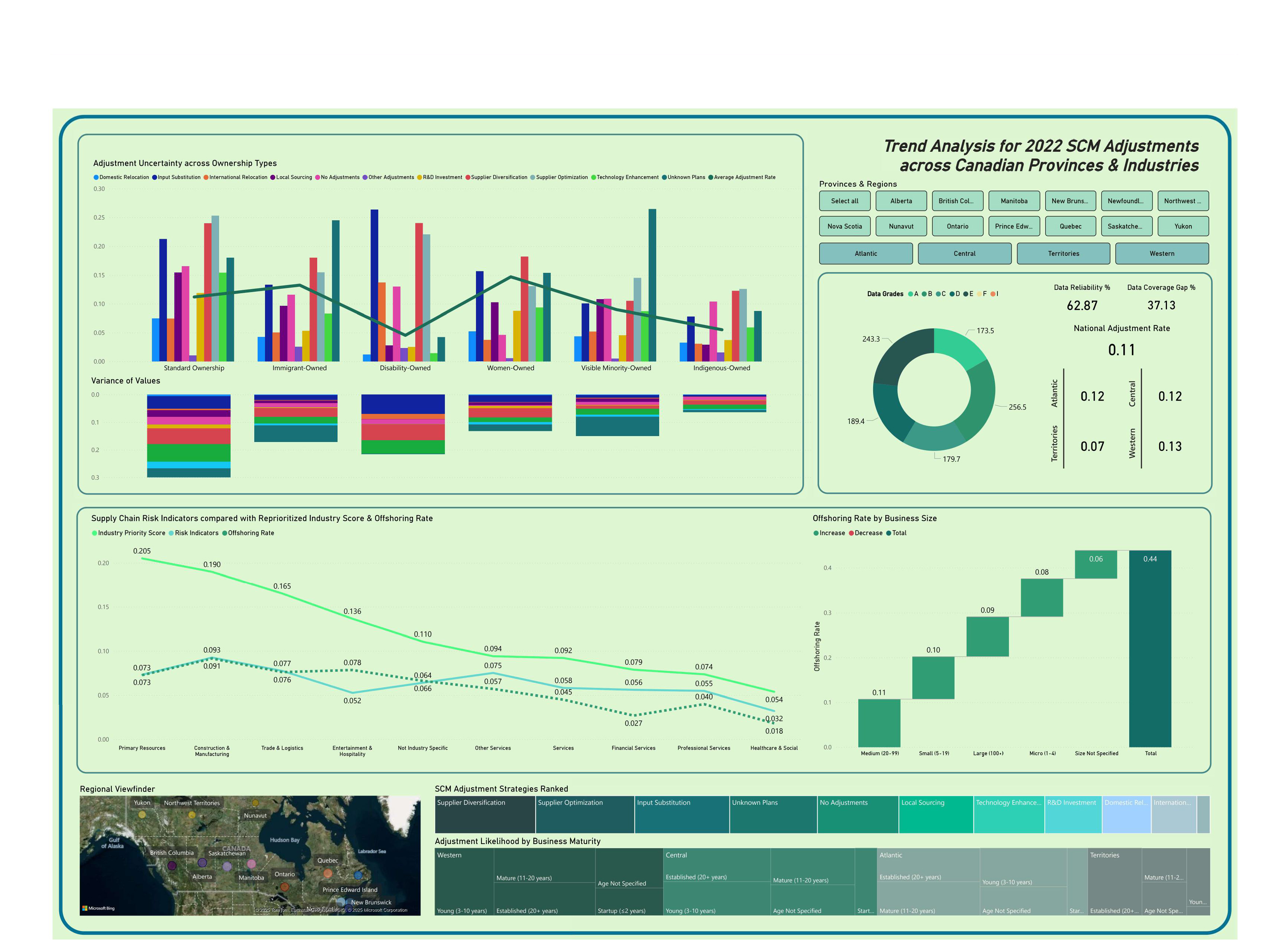The height and width of the screenshot is (944, 1288).
Task: Select the British Columbia dark purple bubble
Action: click(172, 866)
